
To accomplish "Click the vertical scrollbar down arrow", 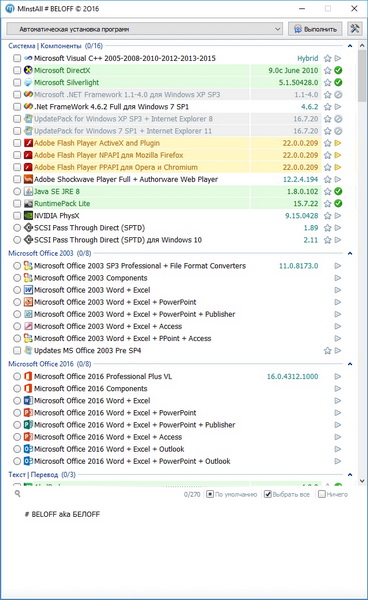I will (362, 481).
